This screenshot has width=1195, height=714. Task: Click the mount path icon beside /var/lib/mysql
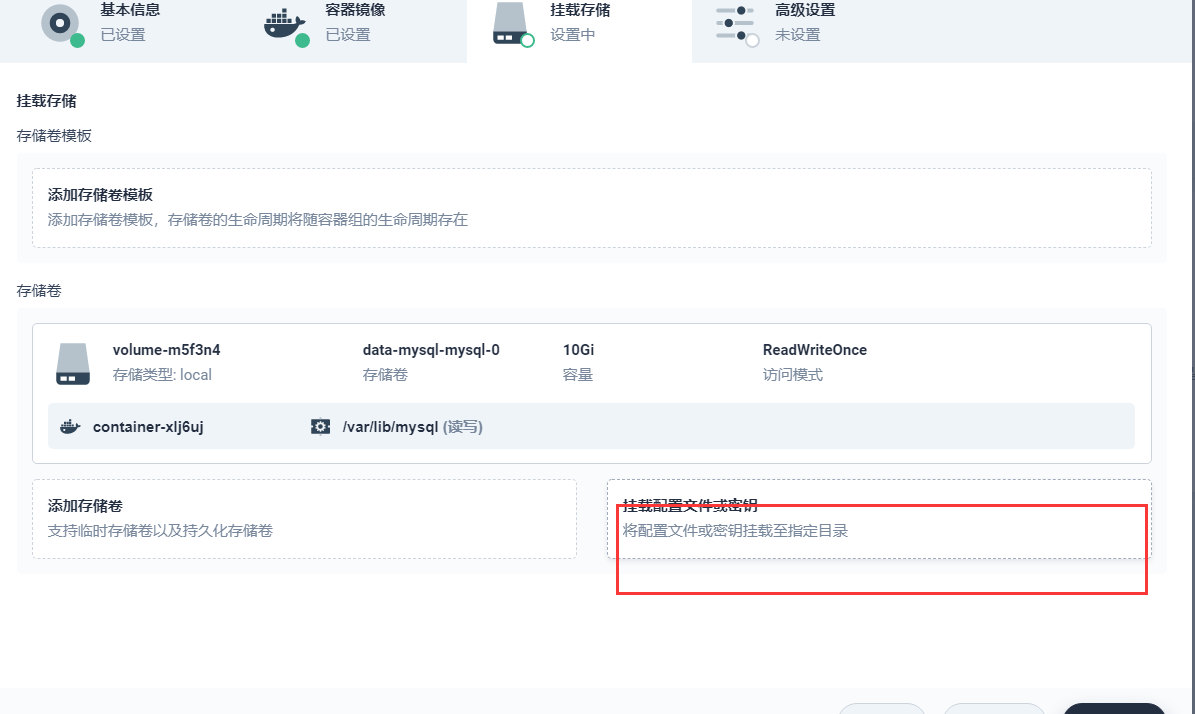point(320,427)
